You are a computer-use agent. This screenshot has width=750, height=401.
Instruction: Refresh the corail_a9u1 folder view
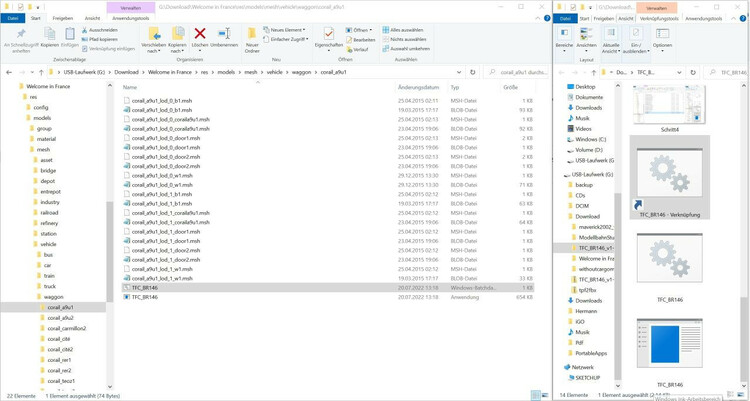point(473,72)
